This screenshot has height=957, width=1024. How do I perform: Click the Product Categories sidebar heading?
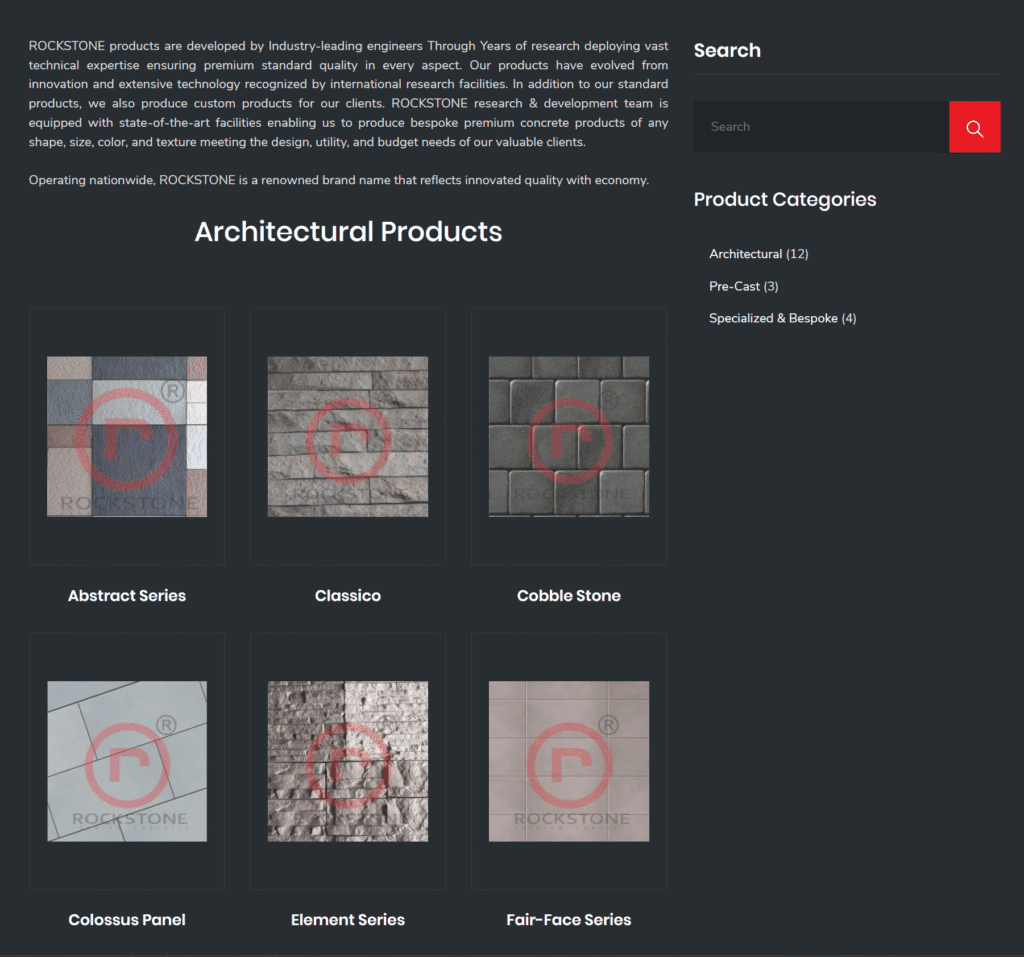click(785, 199)
